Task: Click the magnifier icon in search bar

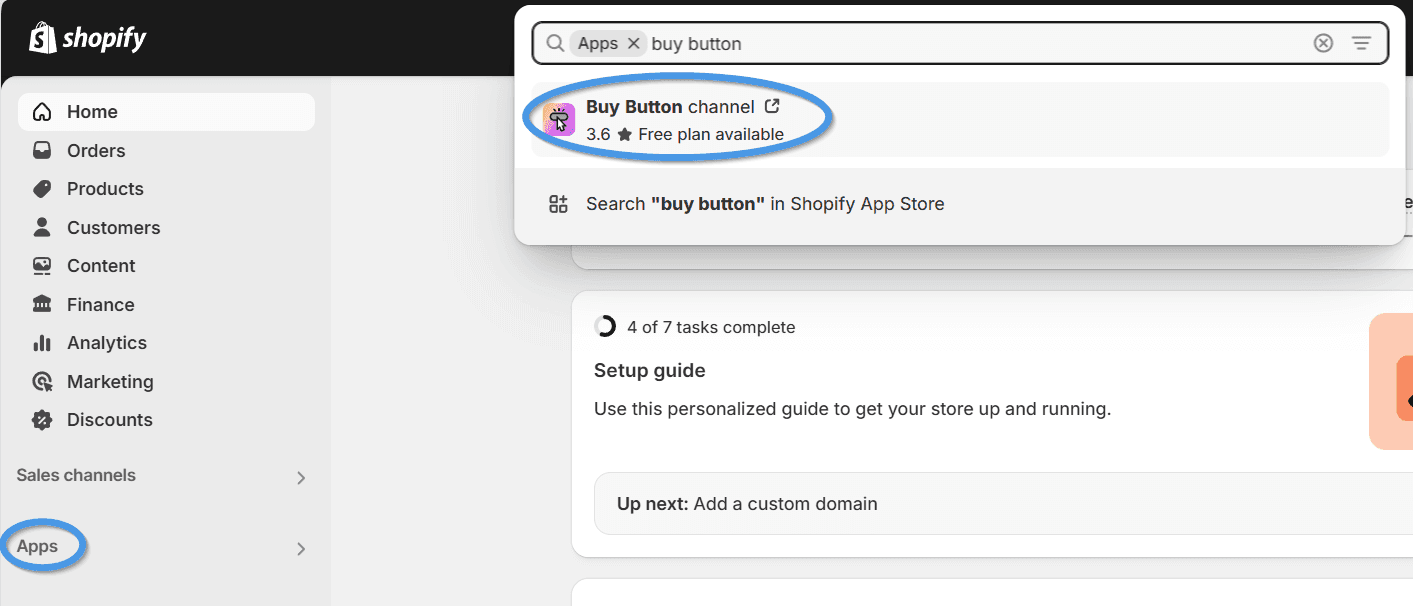Action: point(555,43)
